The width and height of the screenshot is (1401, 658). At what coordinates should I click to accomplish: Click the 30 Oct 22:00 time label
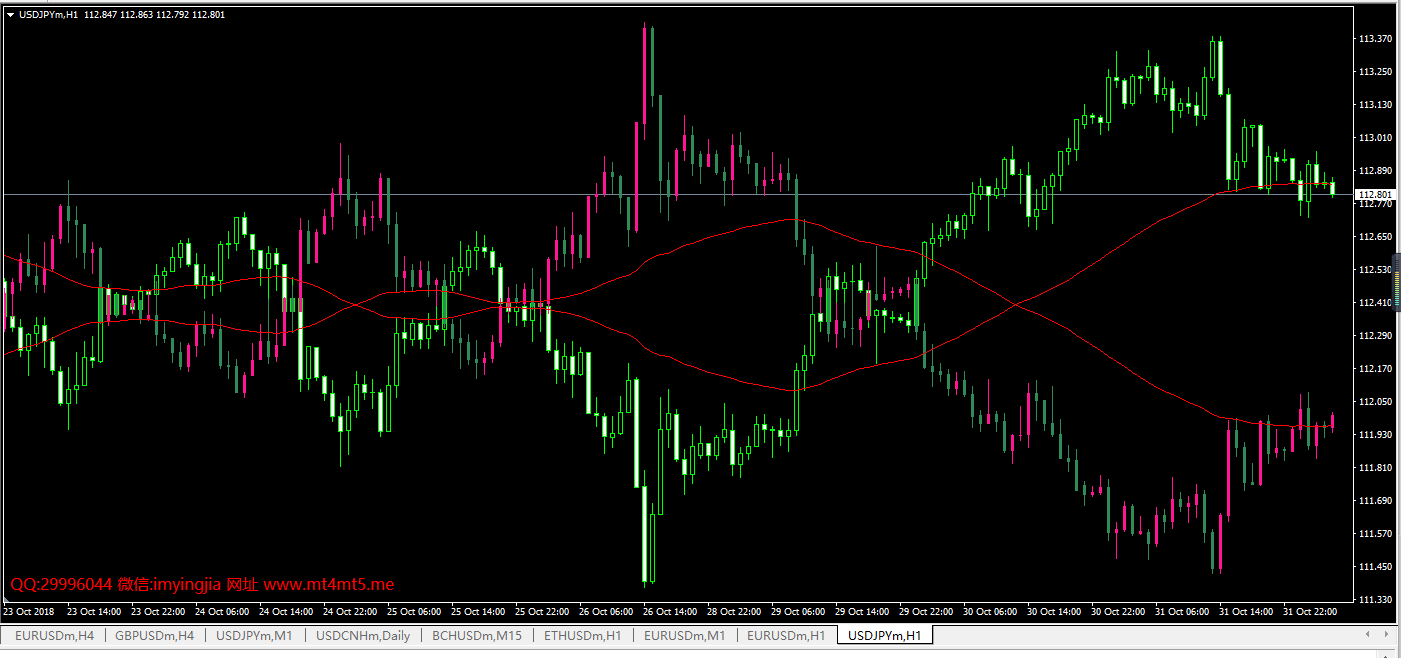1118,611
